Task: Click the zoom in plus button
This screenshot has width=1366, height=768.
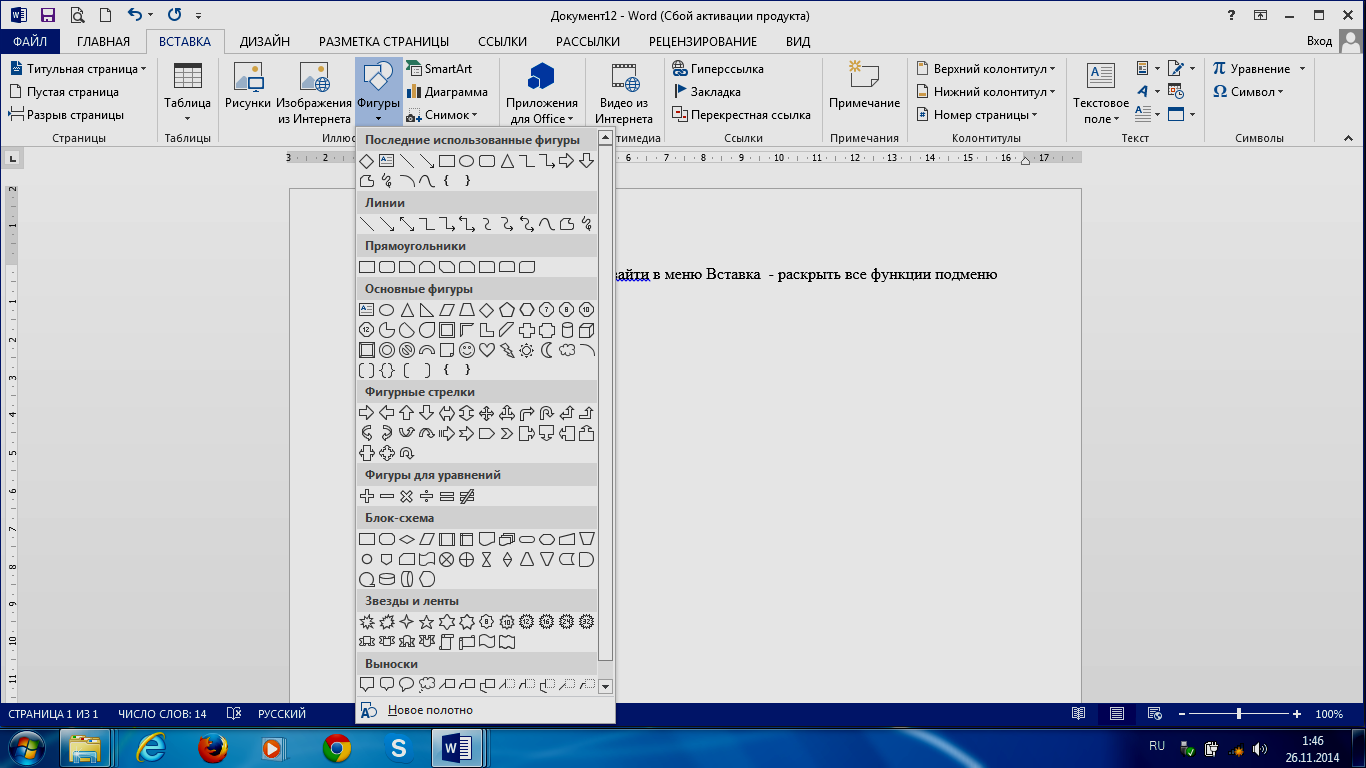Action: click(1297, 714)
